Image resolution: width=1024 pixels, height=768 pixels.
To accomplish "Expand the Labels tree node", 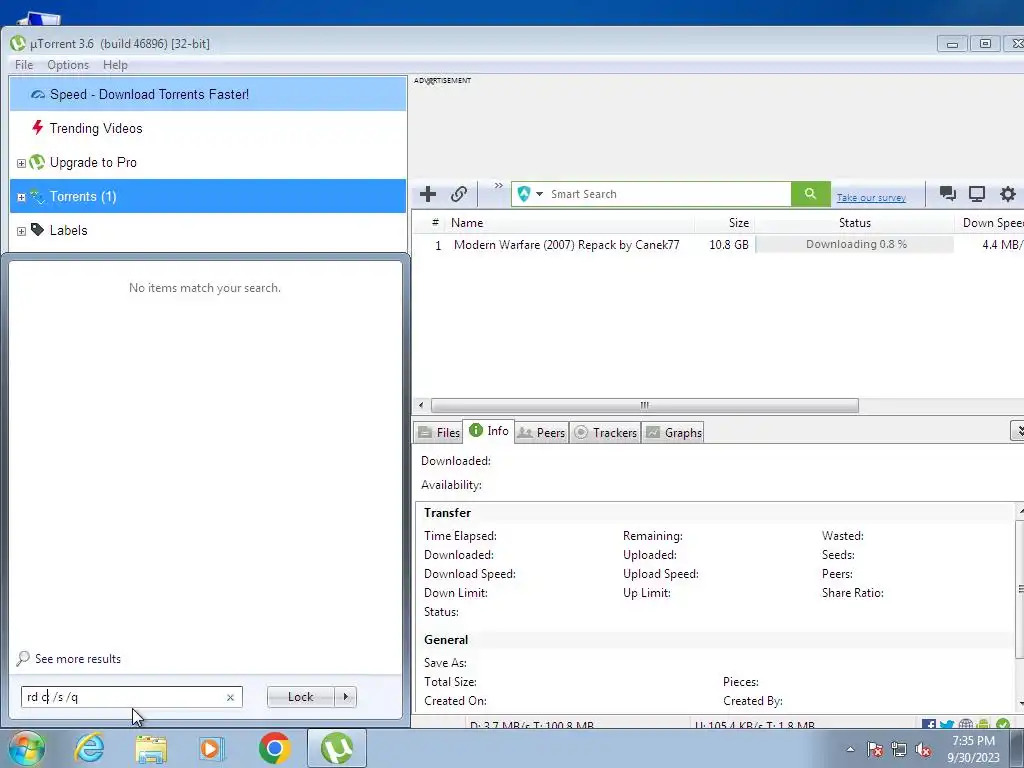I will tap(21, 231).
